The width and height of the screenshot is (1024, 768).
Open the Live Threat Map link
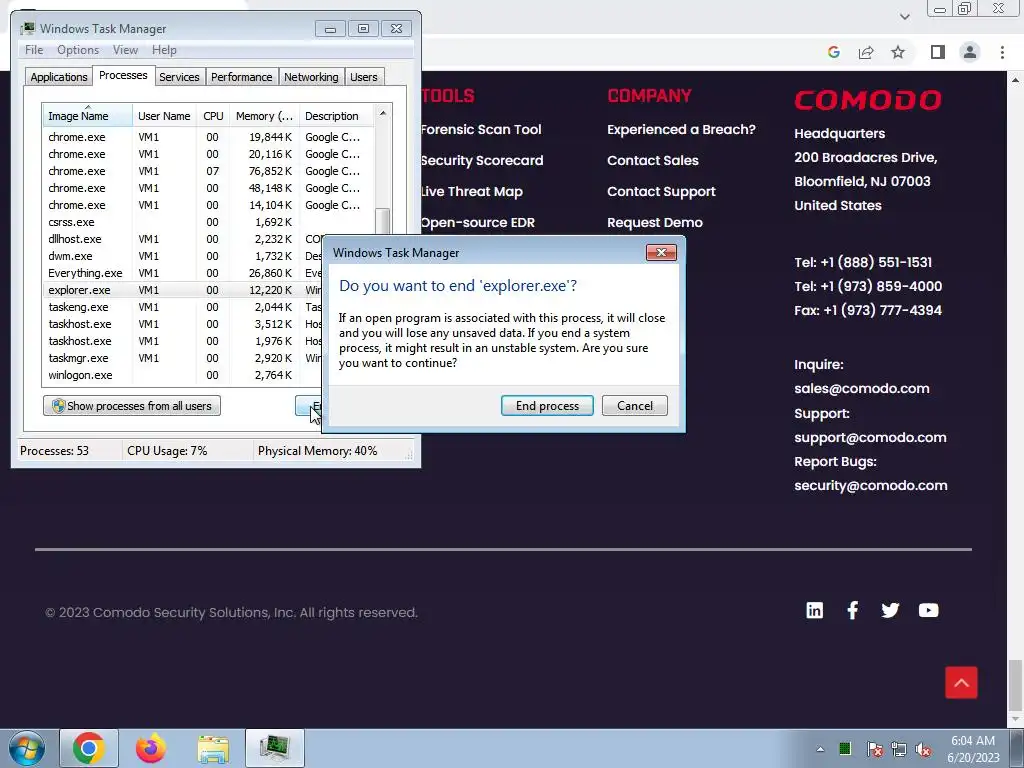coord(472,191)
